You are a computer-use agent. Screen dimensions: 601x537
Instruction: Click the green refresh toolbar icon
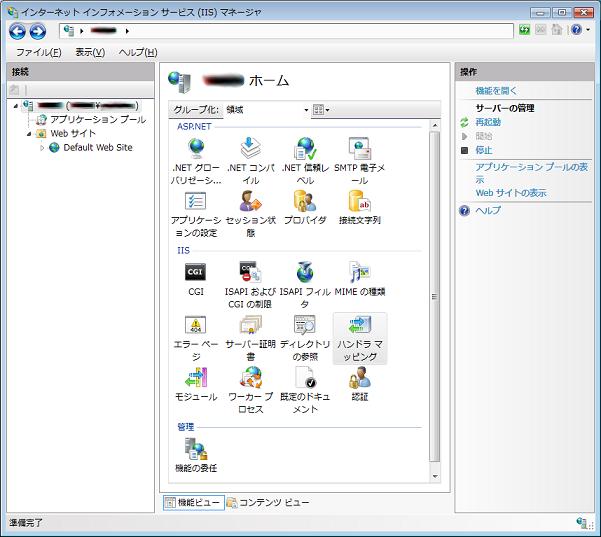coord(524,30)
